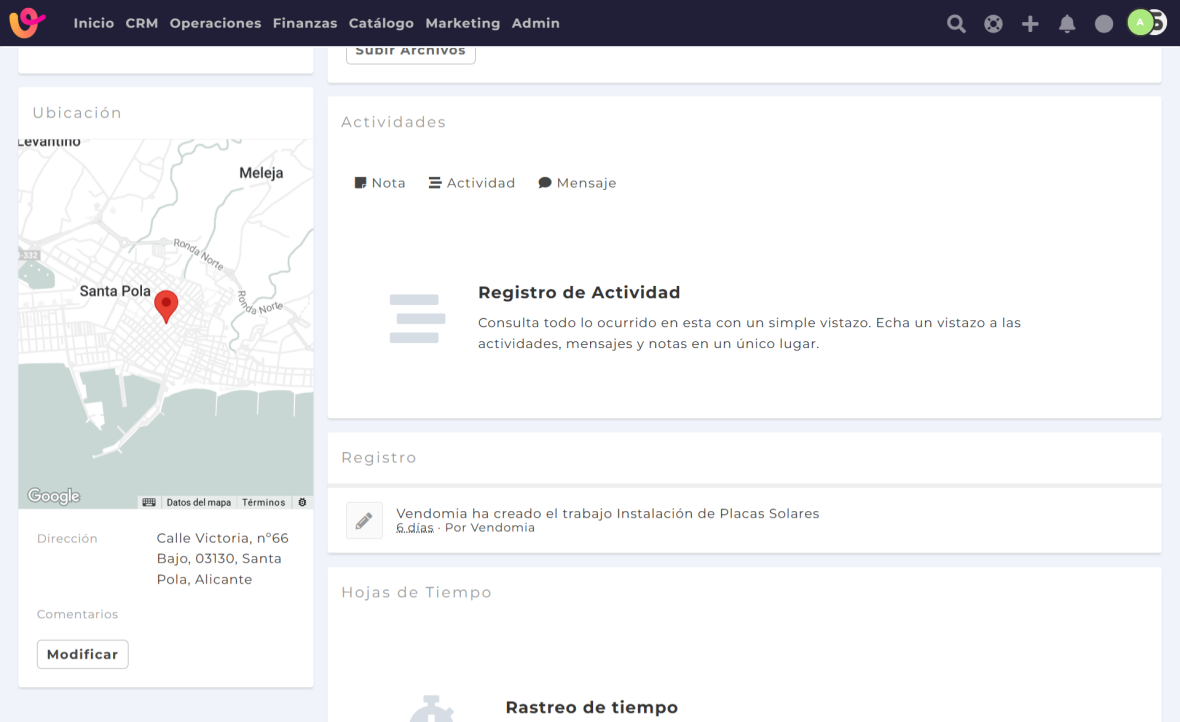1180x722 pixels.
Task: Click the lifebuoy help icon
Action: (x=993, y=23)
